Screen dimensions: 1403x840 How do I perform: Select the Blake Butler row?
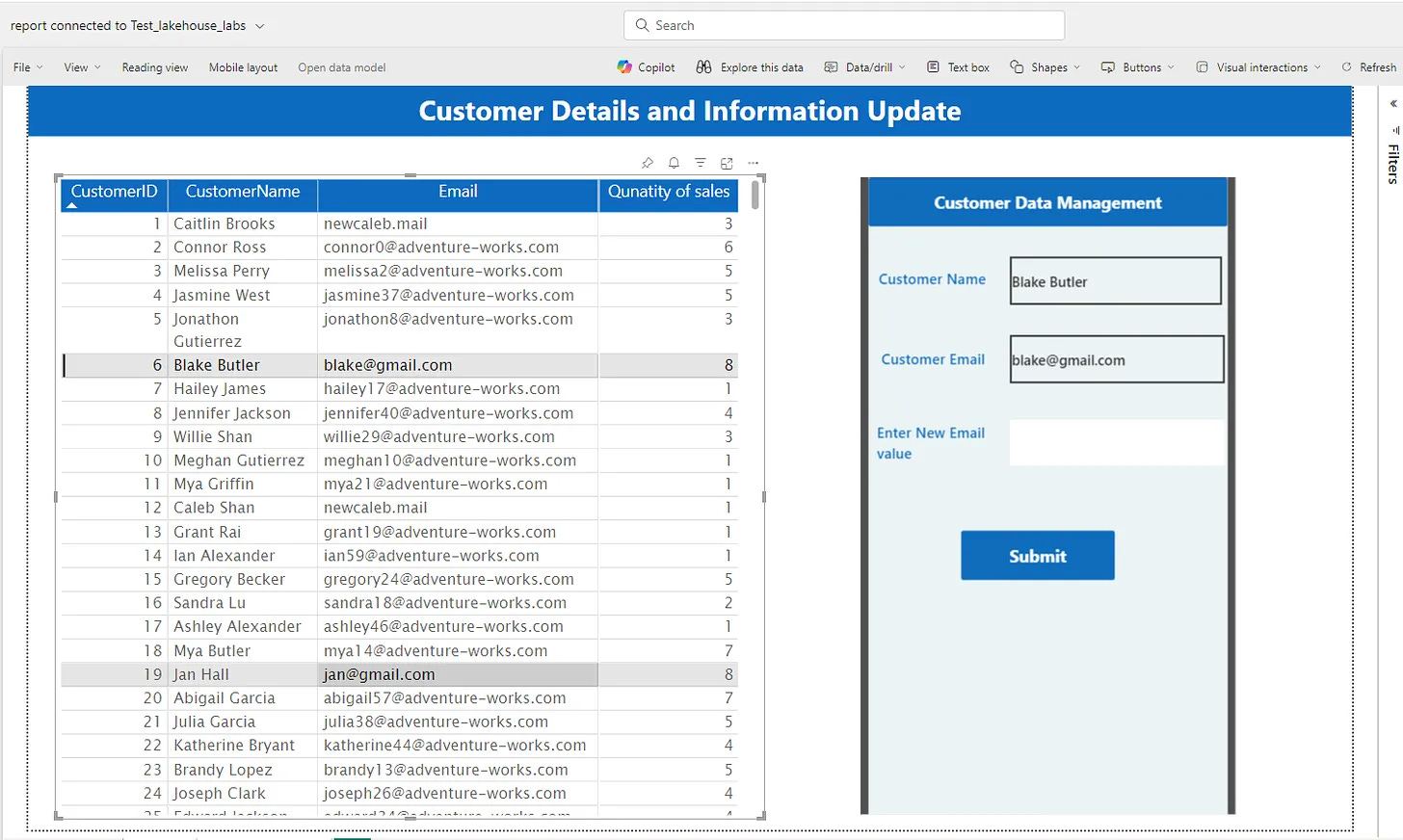400,365
